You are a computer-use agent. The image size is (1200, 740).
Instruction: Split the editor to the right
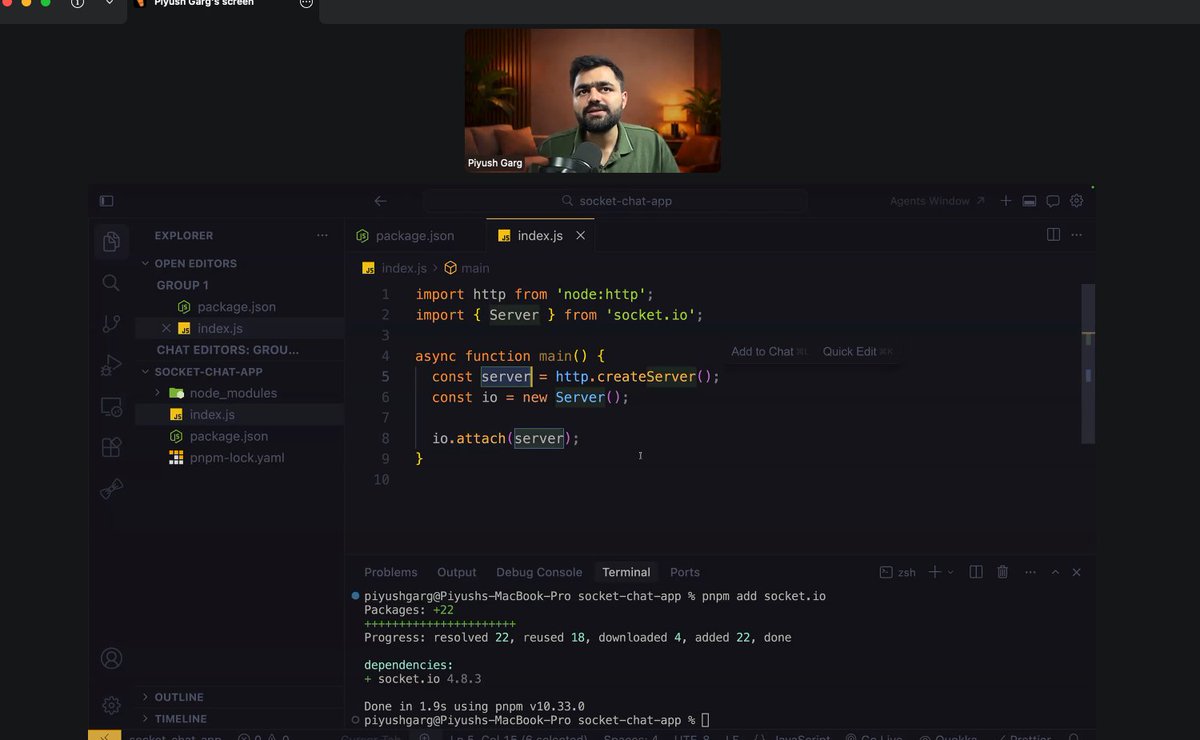coord(1053,234)
